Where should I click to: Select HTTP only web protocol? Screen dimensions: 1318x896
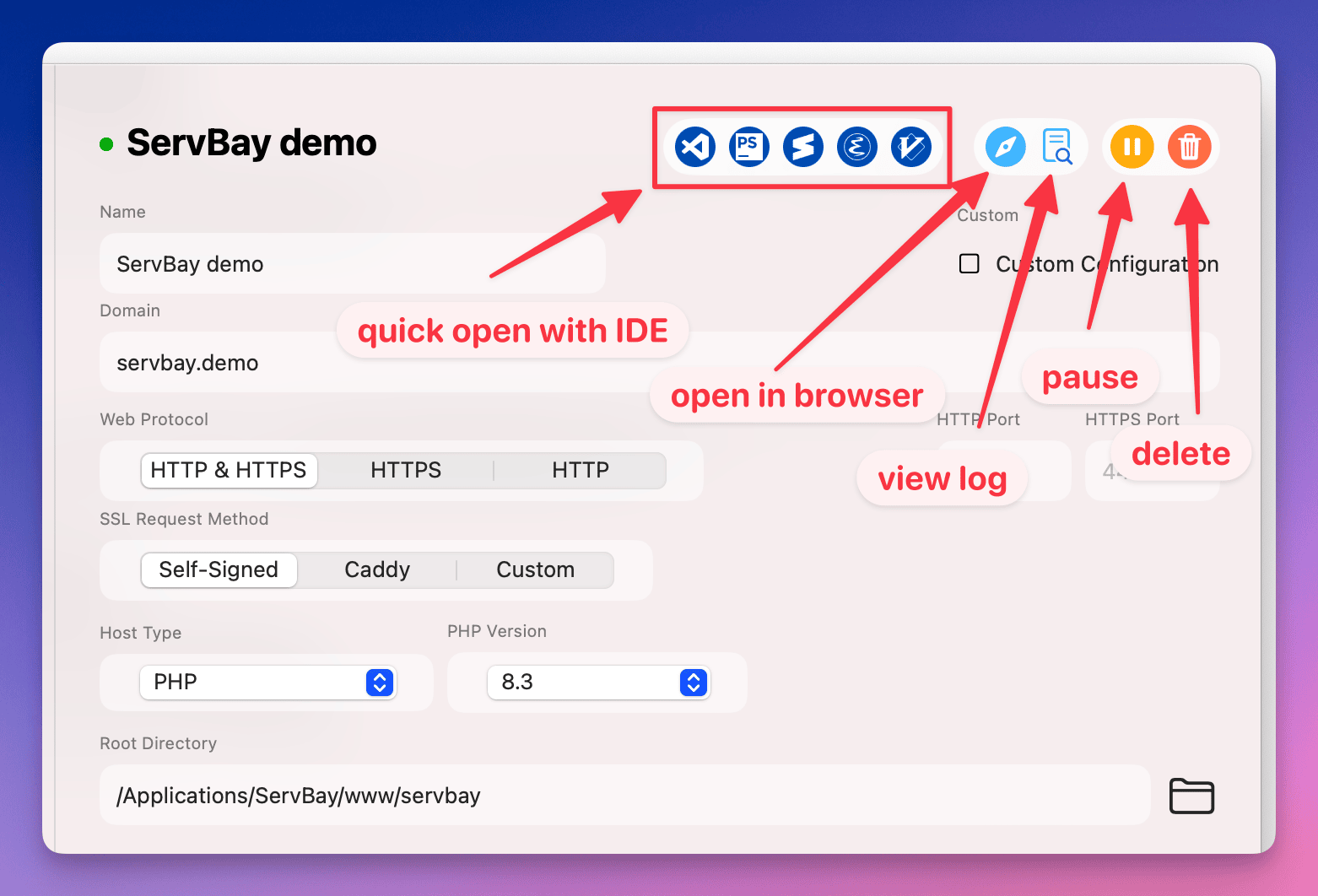(581, 470)
